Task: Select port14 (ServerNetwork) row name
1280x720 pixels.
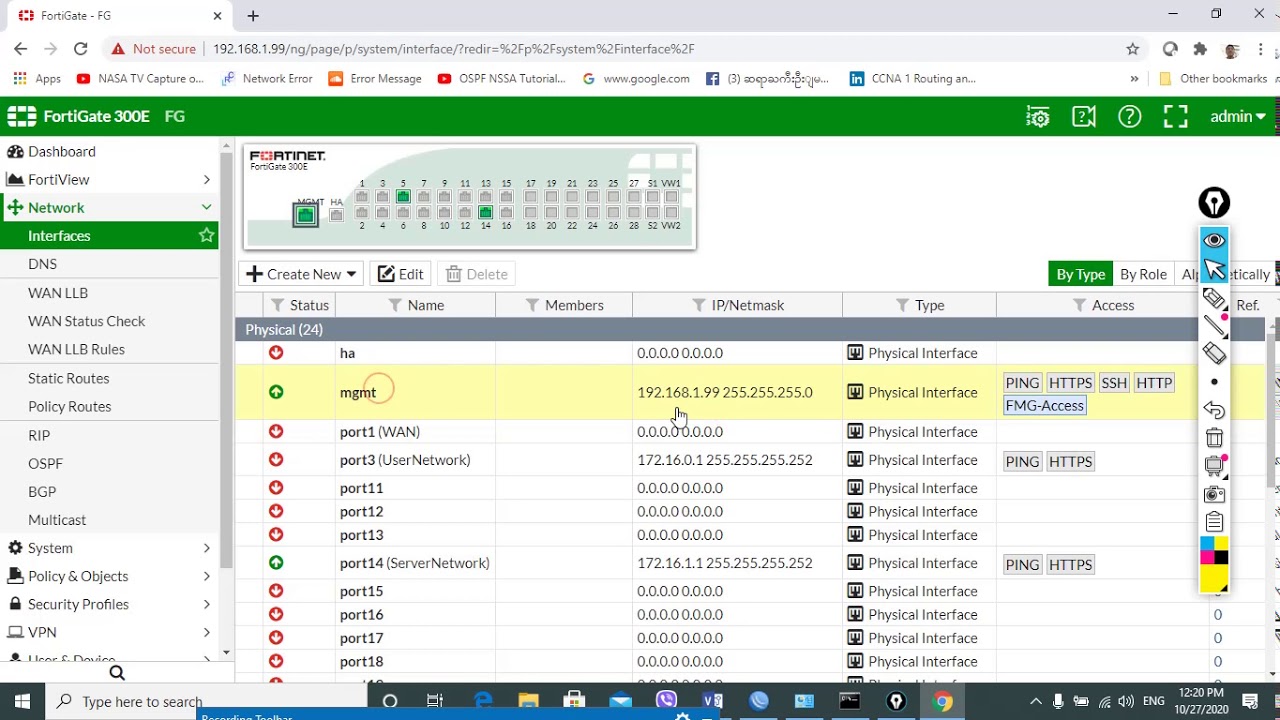Action: coord(414,563)
